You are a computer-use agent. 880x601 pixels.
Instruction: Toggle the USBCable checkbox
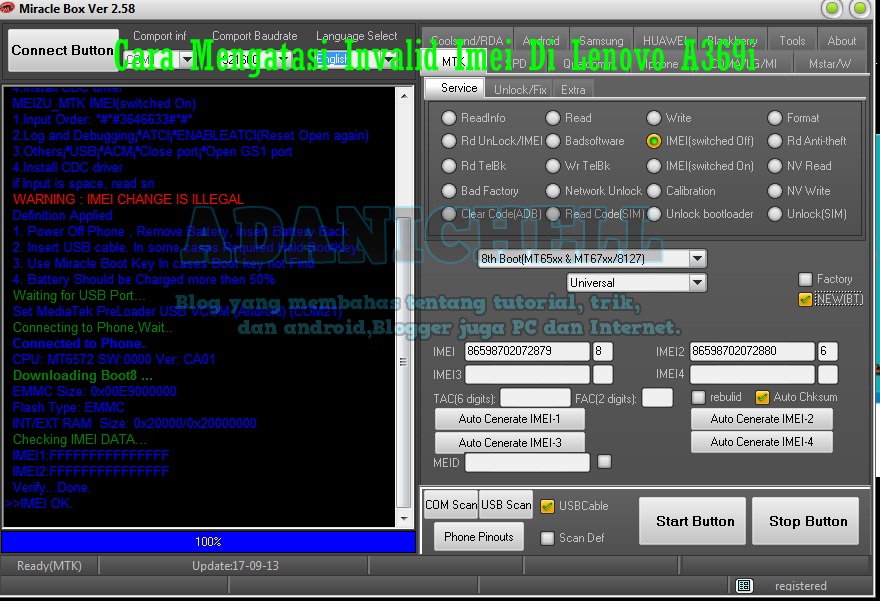[x=547, y=506]
